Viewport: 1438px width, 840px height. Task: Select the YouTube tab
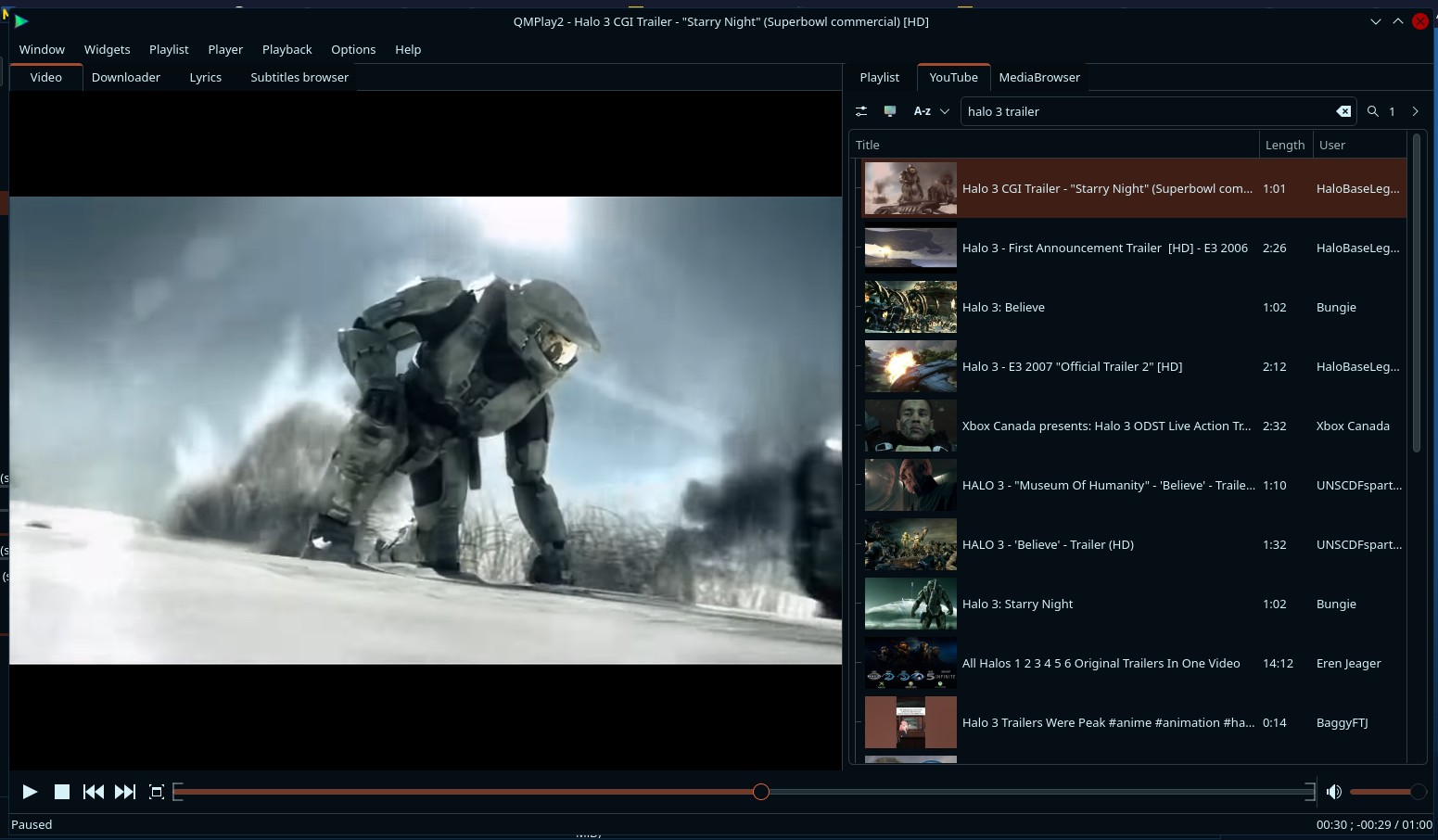pyautogui.click(x=953, y=77)
